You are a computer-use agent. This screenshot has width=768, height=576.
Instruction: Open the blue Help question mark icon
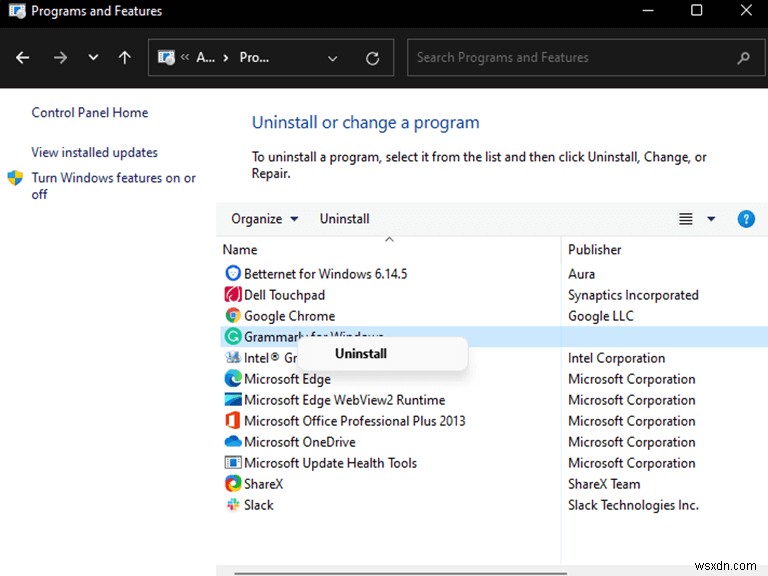click(x=746, y=219)
